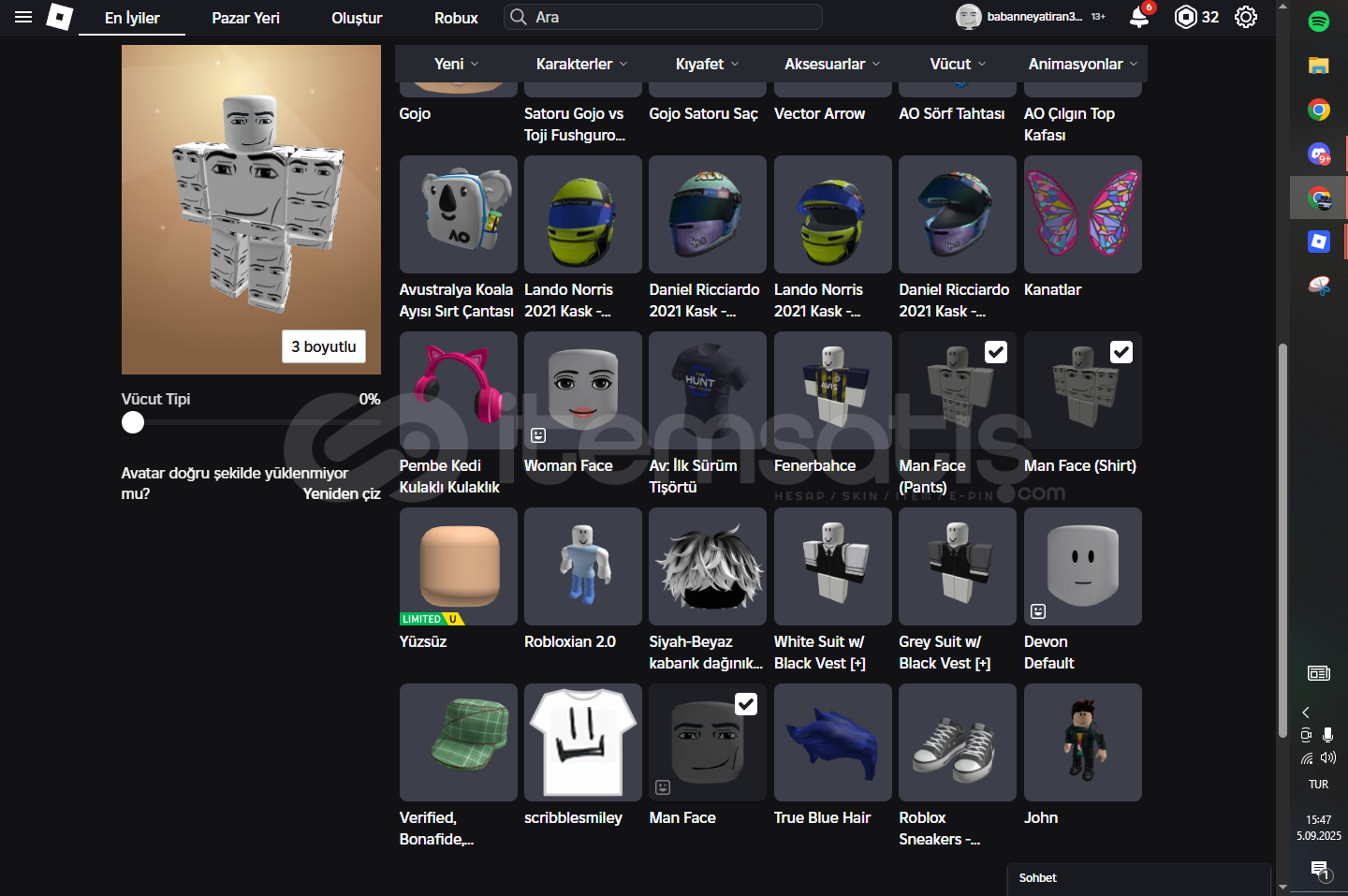Click the 3D avatar preview
1348x896 pixels.
[x=251, y=210]
